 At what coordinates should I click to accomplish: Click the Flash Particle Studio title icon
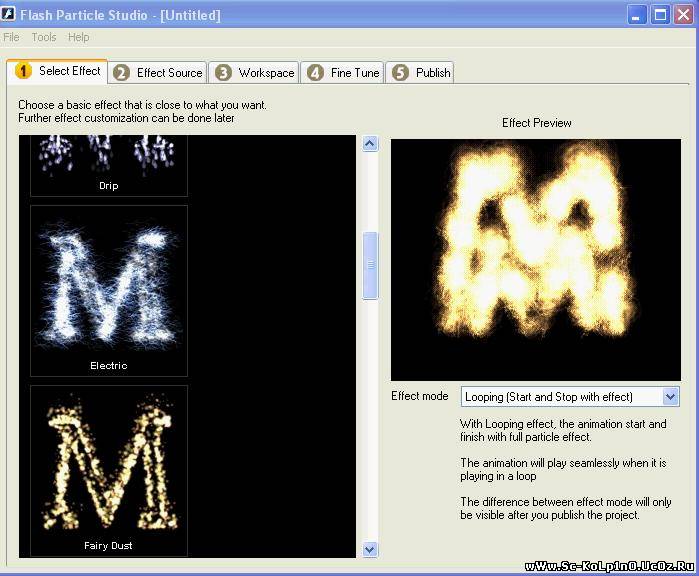pyautogui.click(x=8, y=14)
